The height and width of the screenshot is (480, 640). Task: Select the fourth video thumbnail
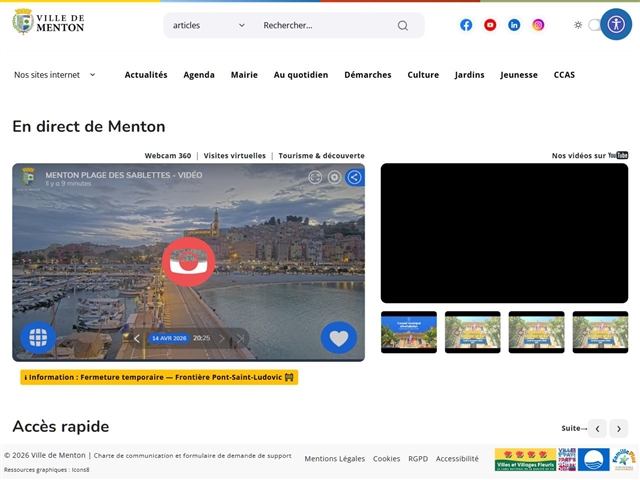600,332
